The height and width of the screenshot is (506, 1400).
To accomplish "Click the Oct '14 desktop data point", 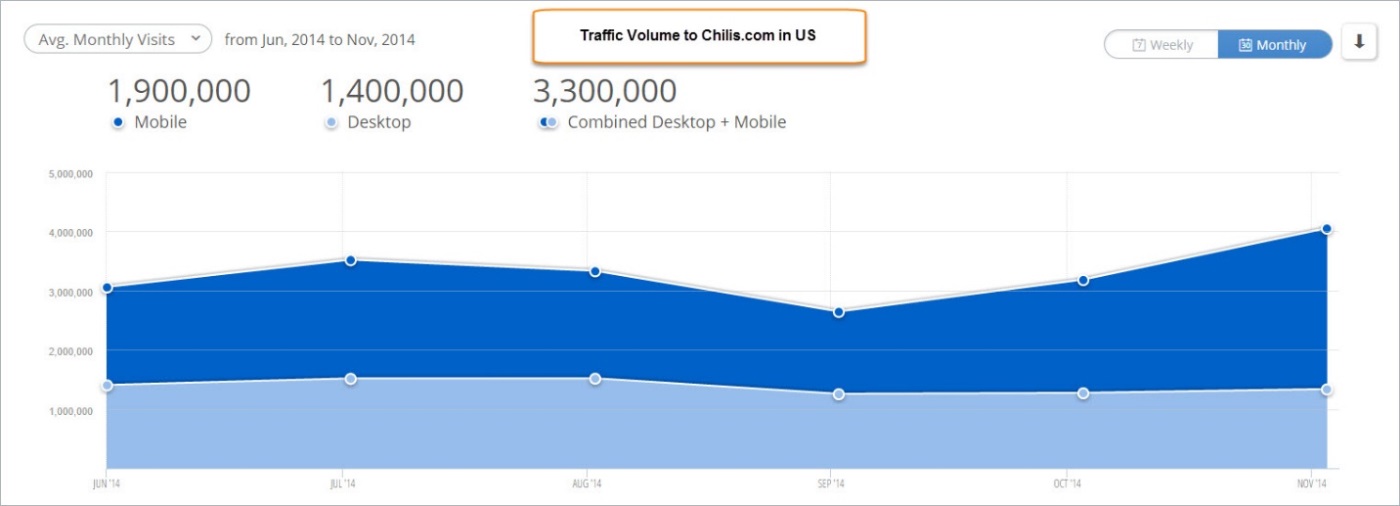I will coord(1083,393).
